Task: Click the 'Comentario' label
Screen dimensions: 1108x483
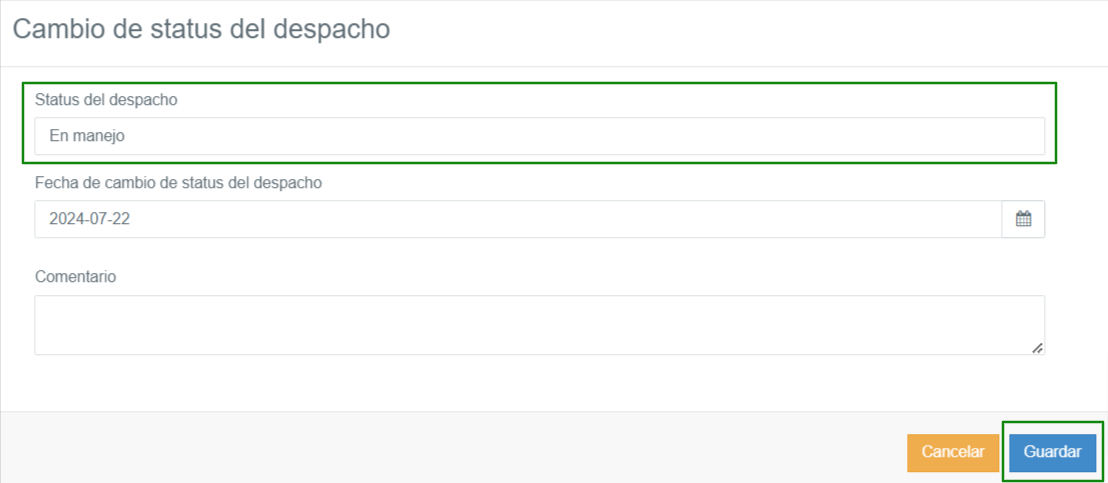Action: coord(75,277)
